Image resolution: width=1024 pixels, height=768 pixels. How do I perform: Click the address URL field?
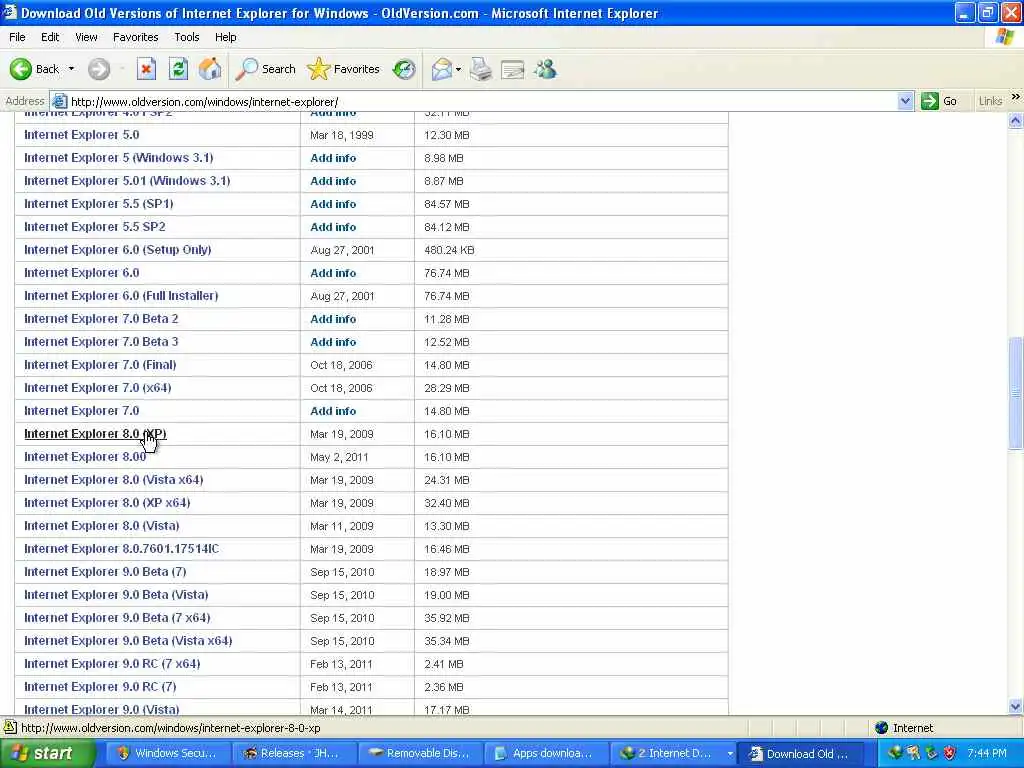(483, 101)
